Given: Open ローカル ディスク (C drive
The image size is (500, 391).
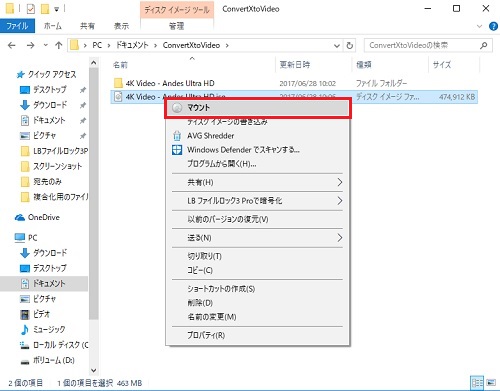Looking at the screenshot, I should coord(60,345).
